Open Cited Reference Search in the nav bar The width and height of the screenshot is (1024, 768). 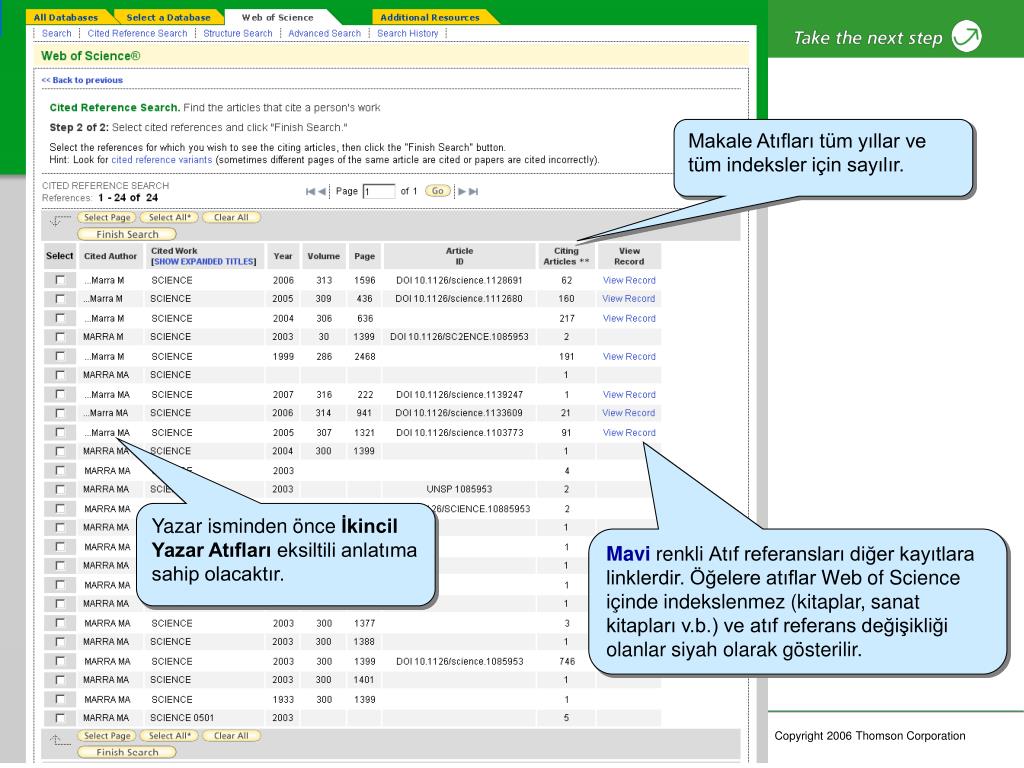[137, 33]
